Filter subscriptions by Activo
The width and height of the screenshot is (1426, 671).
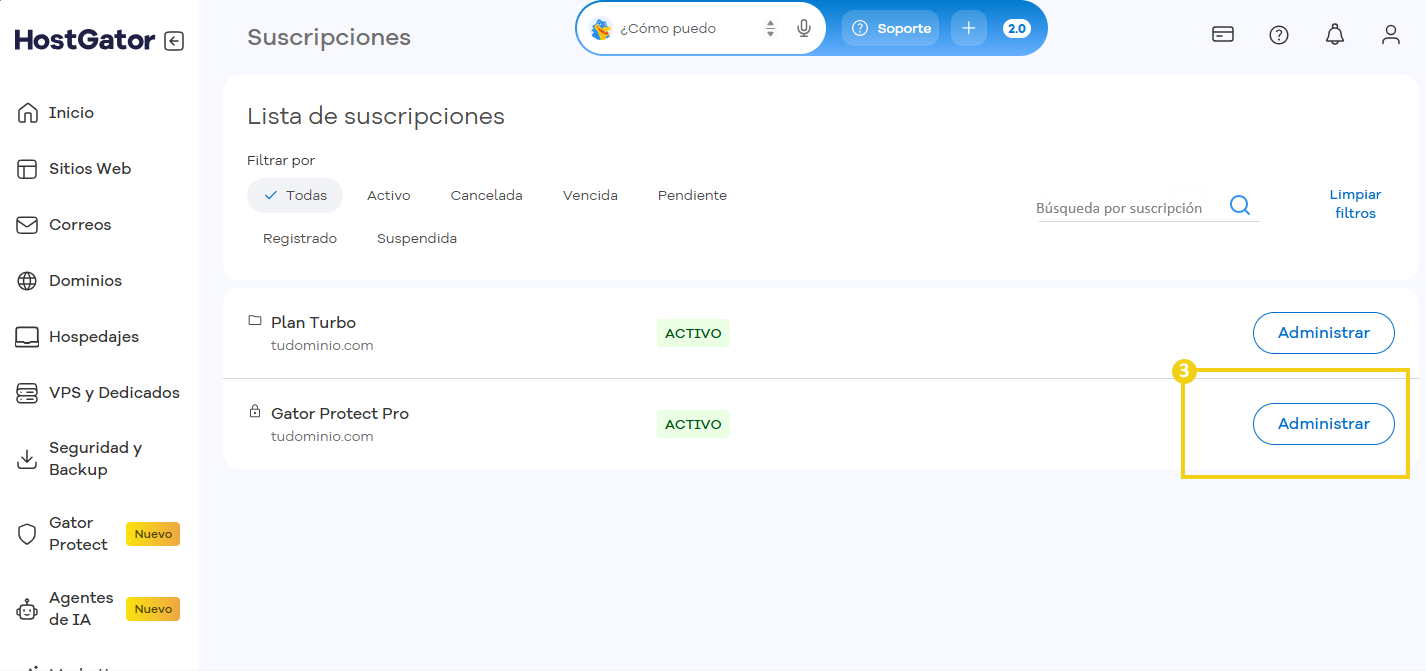pos(389,196)
